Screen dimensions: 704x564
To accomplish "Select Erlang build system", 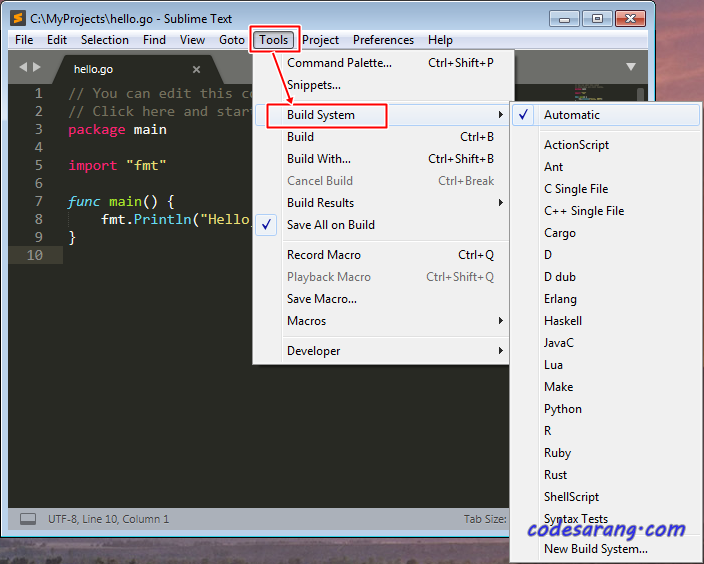I will 606,299.
